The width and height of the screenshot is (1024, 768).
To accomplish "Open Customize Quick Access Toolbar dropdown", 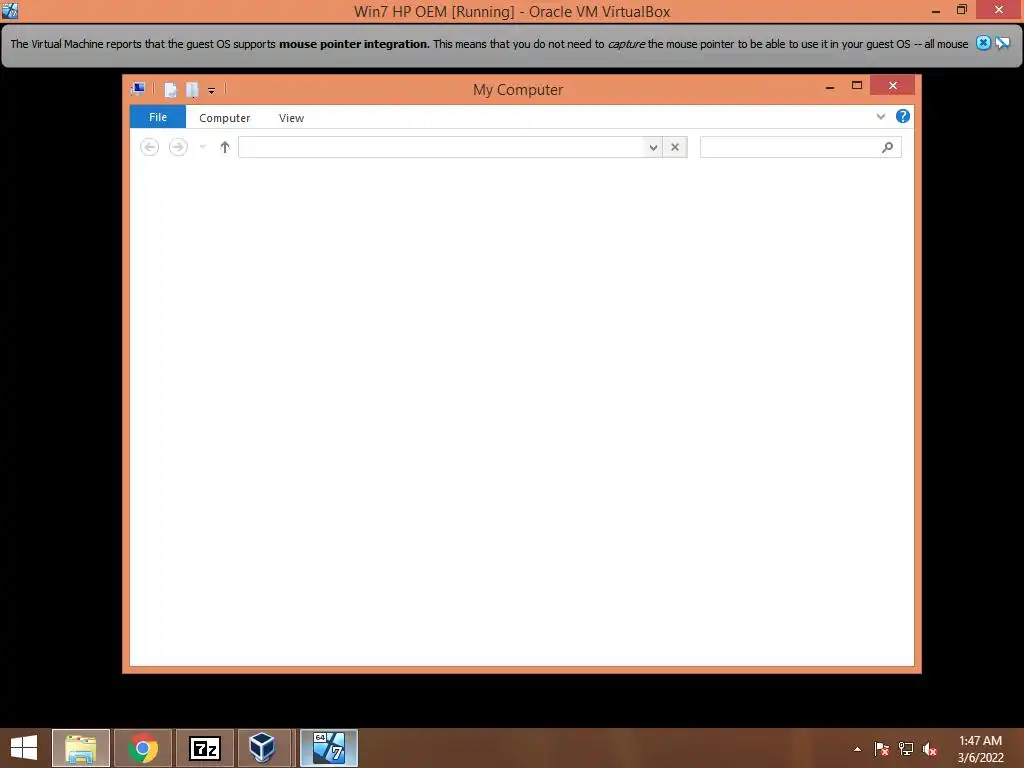I will click(x=212, y=91).
